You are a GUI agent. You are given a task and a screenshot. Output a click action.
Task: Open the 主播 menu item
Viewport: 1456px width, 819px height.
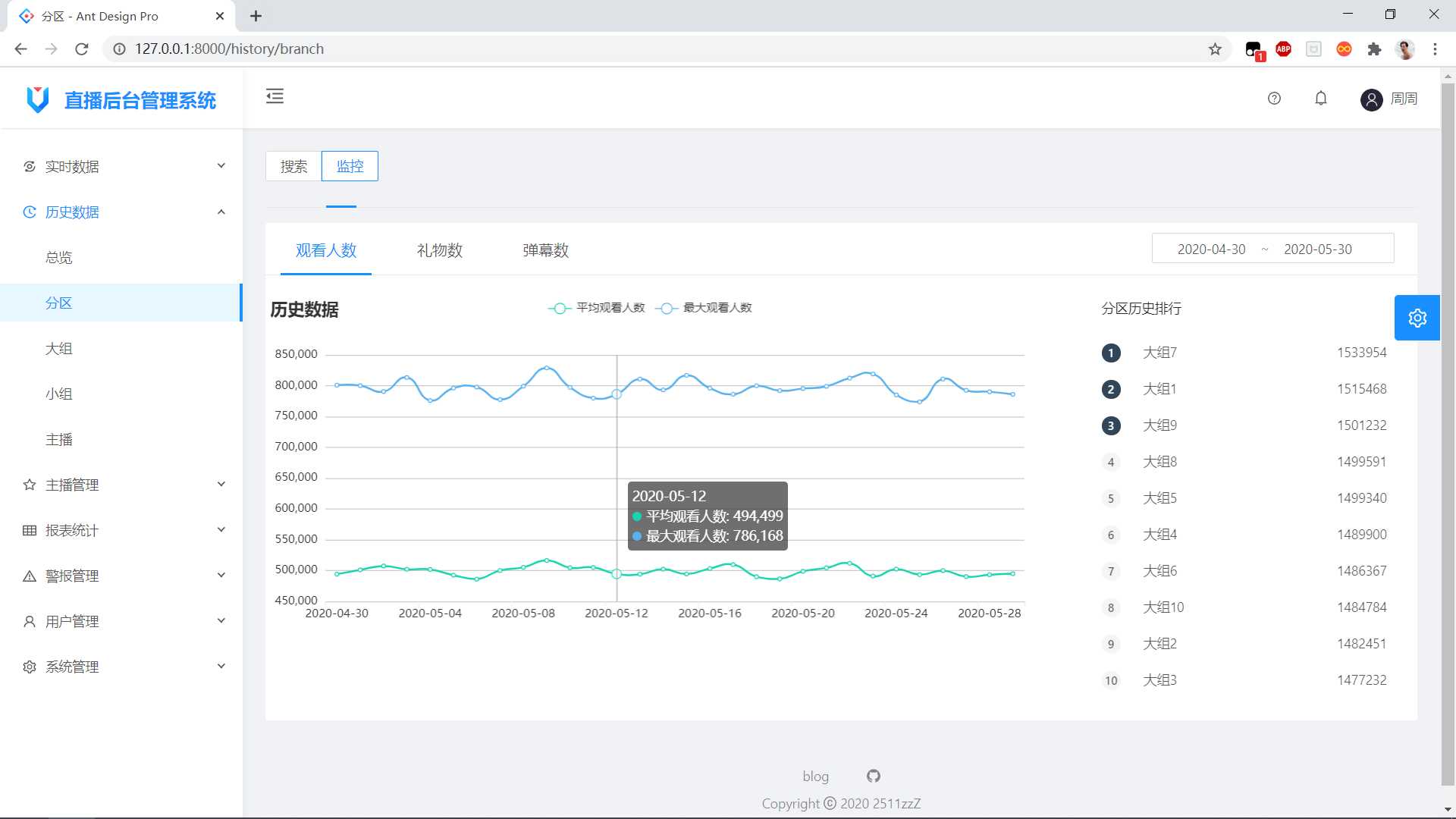pyautogui.click(x=121, y=439)
